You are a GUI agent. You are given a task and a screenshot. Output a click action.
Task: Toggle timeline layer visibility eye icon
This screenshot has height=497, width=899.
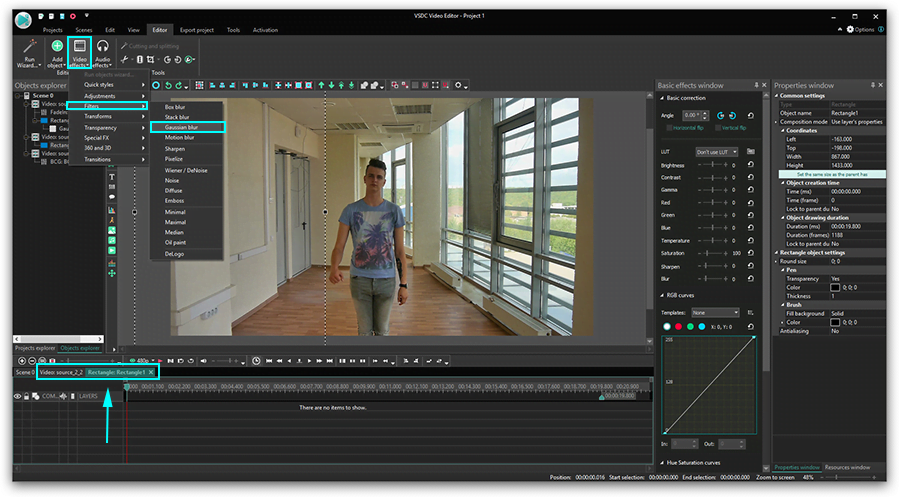[x=18, y=396]
